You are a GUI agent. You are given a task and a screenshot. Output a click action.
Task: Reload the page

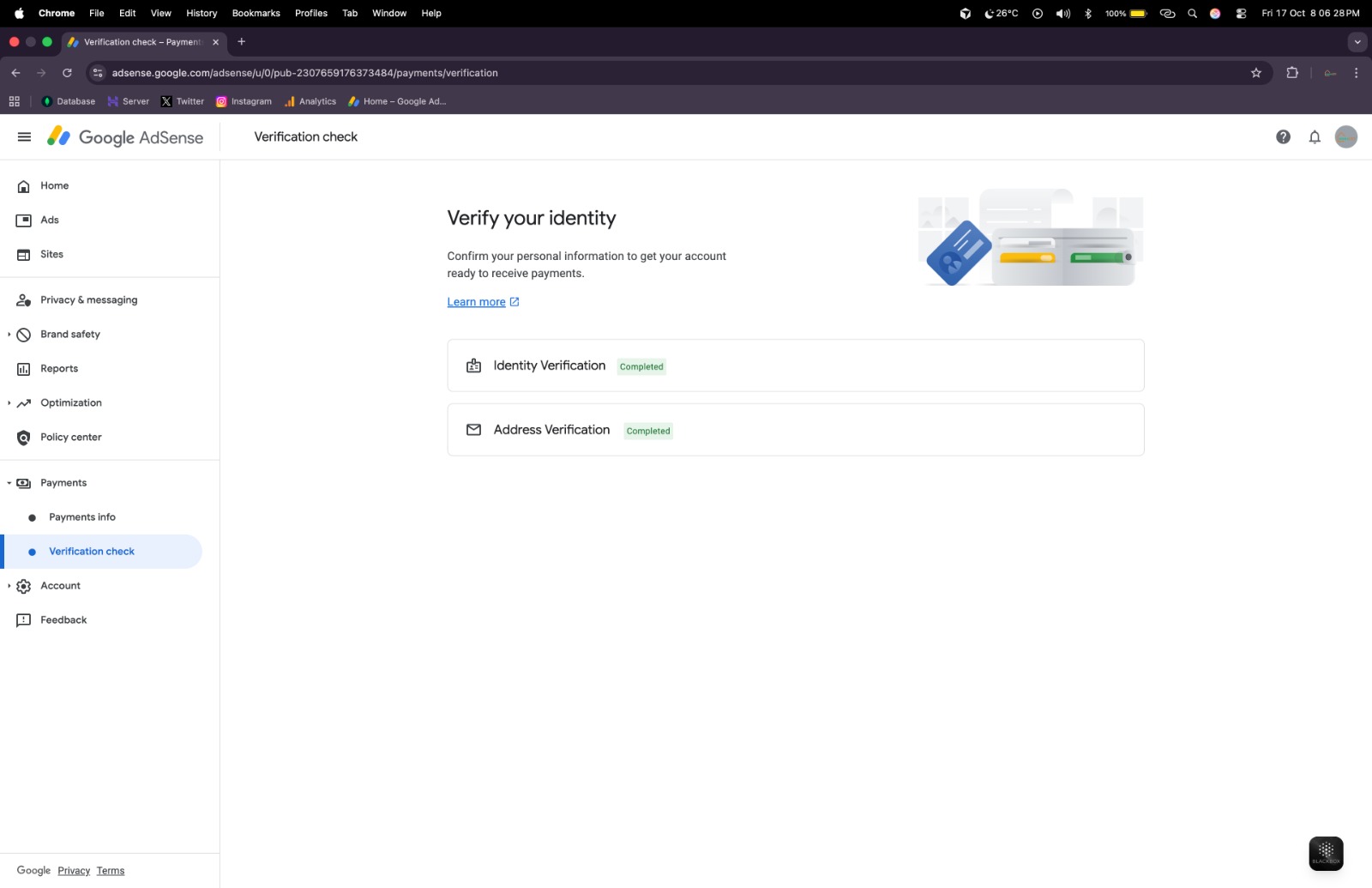pos(67,73)
